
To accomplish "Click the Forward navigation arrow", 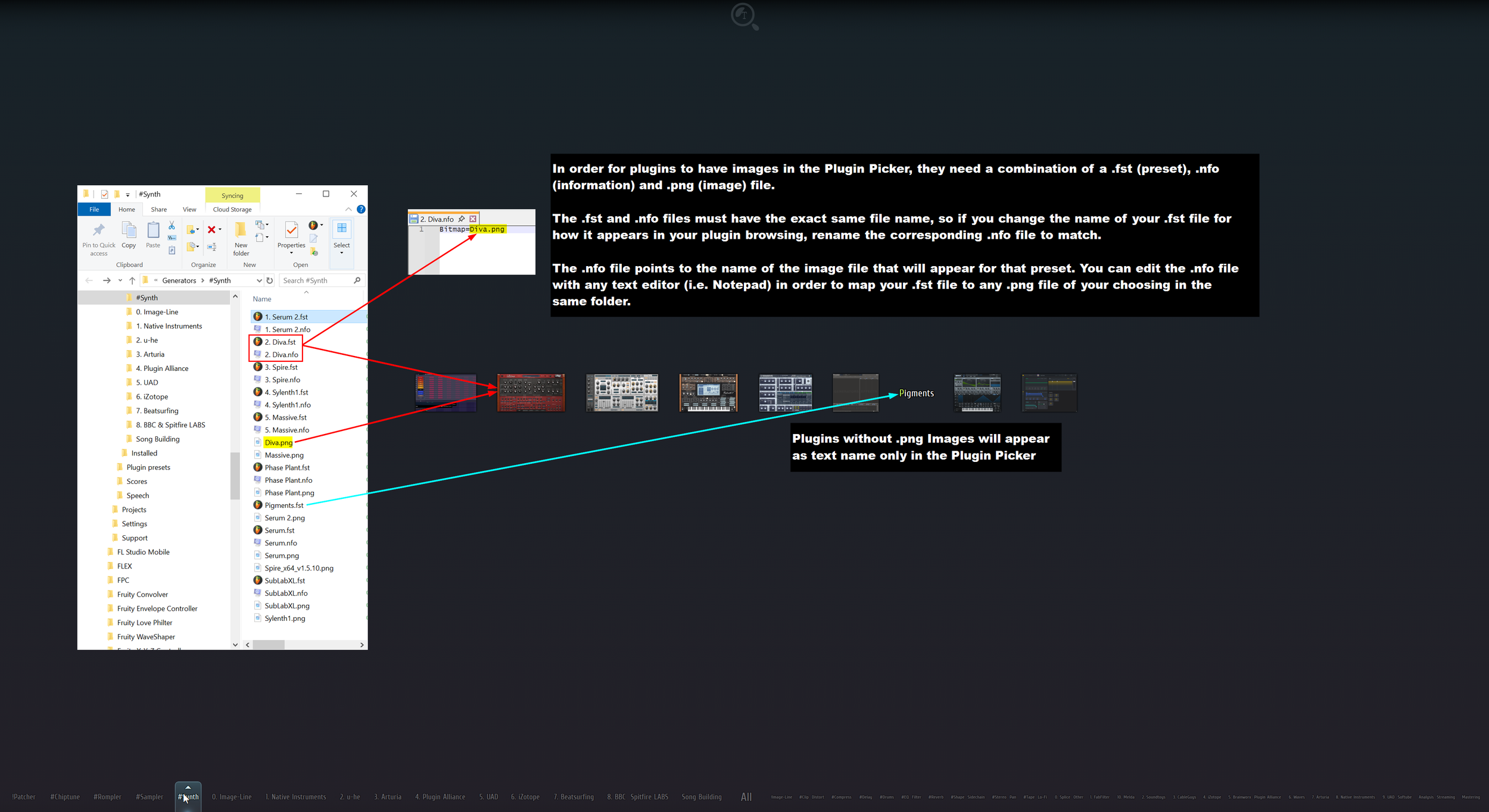I will (x=107, y=280).
